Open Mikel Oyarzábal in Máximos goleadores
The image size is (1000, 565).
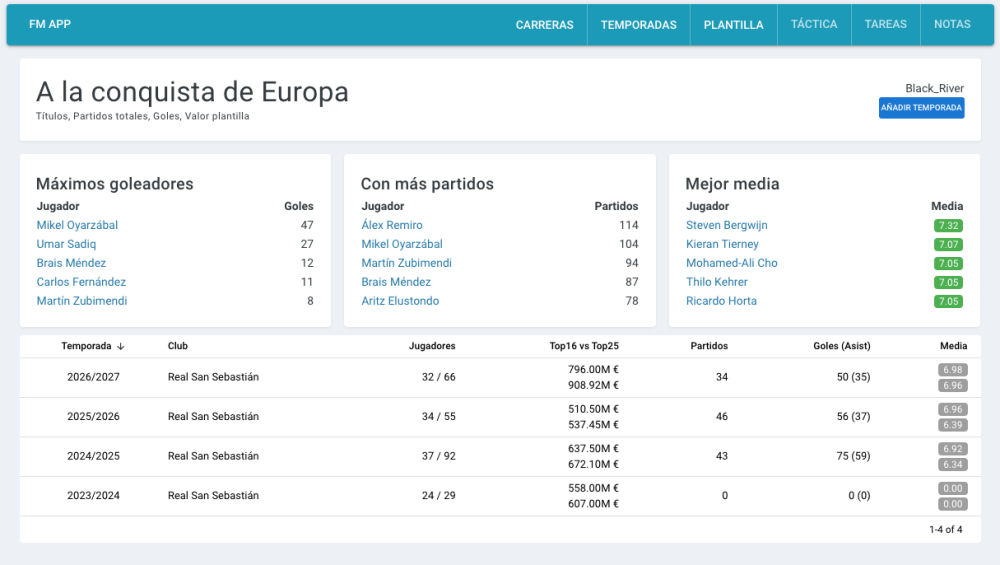pos(77,225)
